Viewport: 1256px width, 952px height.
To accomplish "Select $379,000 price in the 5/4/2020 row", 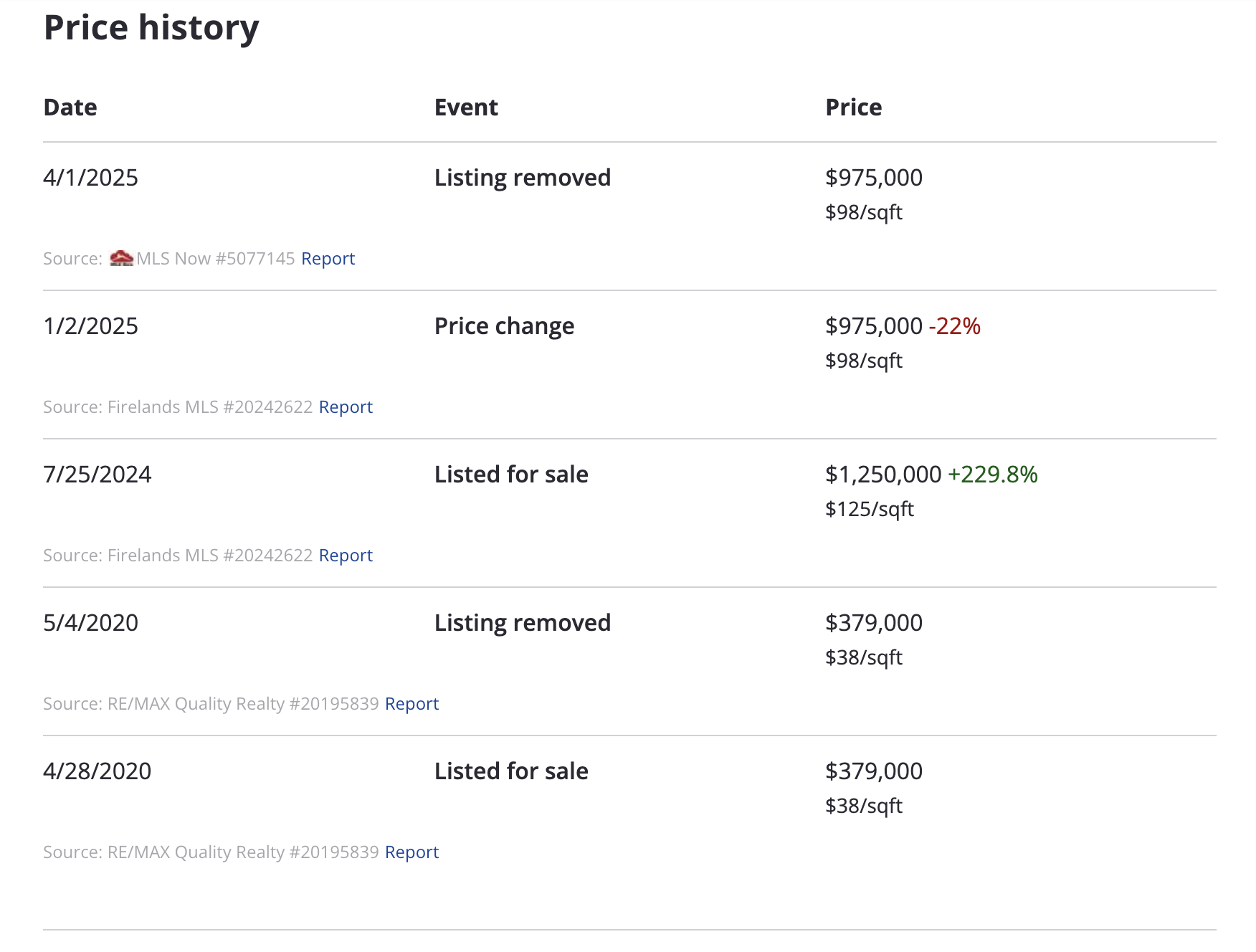I will [874, 623].
